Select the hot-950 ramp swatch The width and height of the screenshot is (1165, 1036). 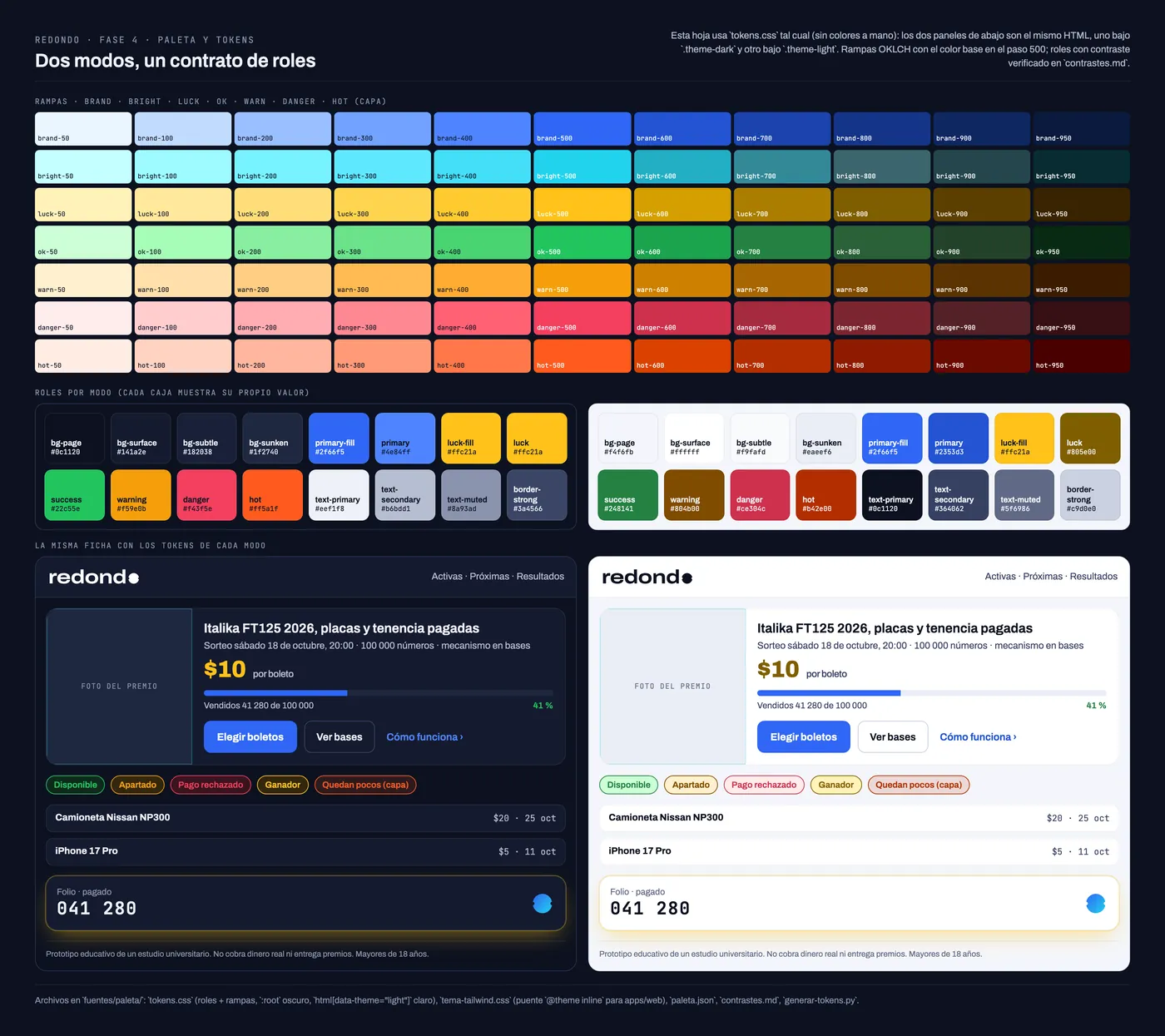click(1082, 356)
